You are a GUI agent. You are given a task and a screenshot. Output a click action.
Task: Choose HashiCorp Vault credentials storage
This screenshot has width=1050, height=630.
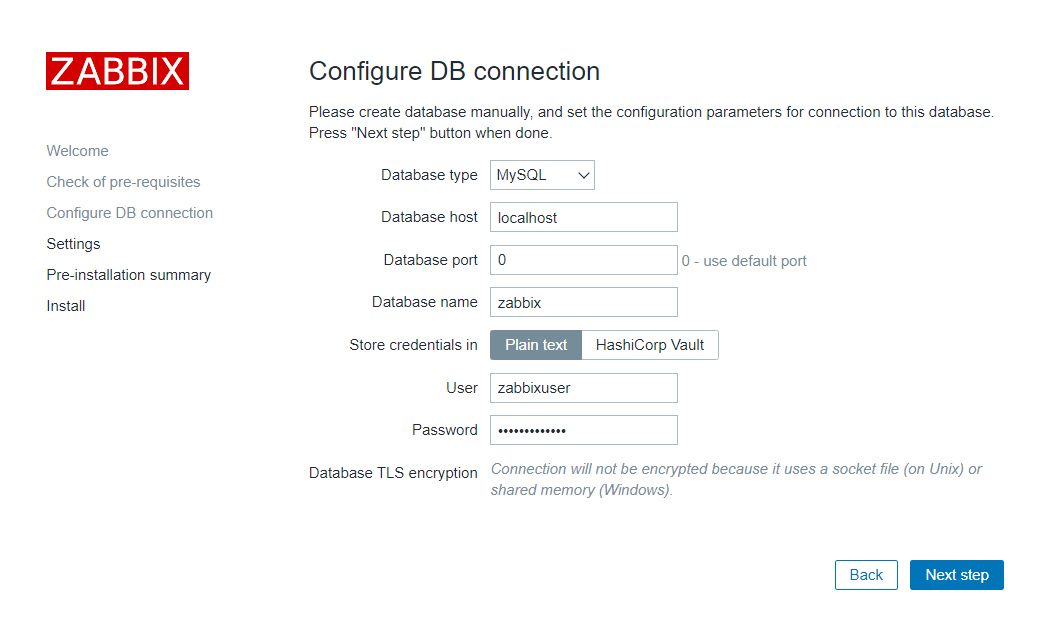pos(650,345)
